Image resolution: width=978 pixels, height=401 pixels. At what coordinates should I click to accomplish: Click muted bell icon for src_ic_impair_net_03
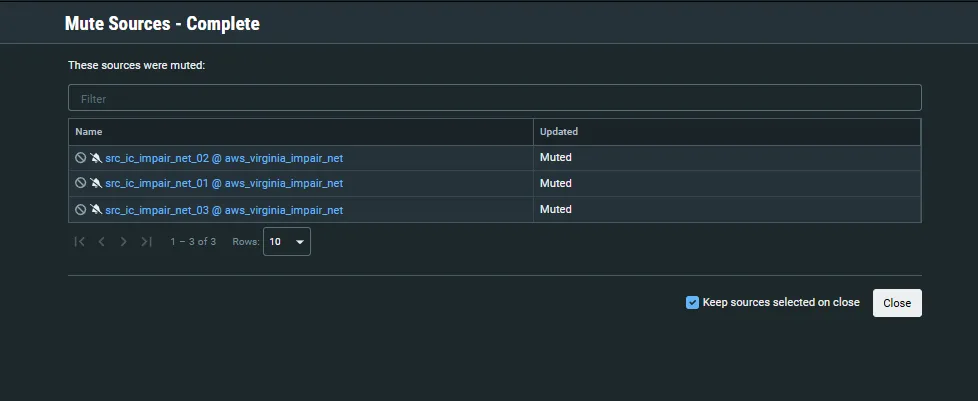pyautogui.click(x=95, y=210)
